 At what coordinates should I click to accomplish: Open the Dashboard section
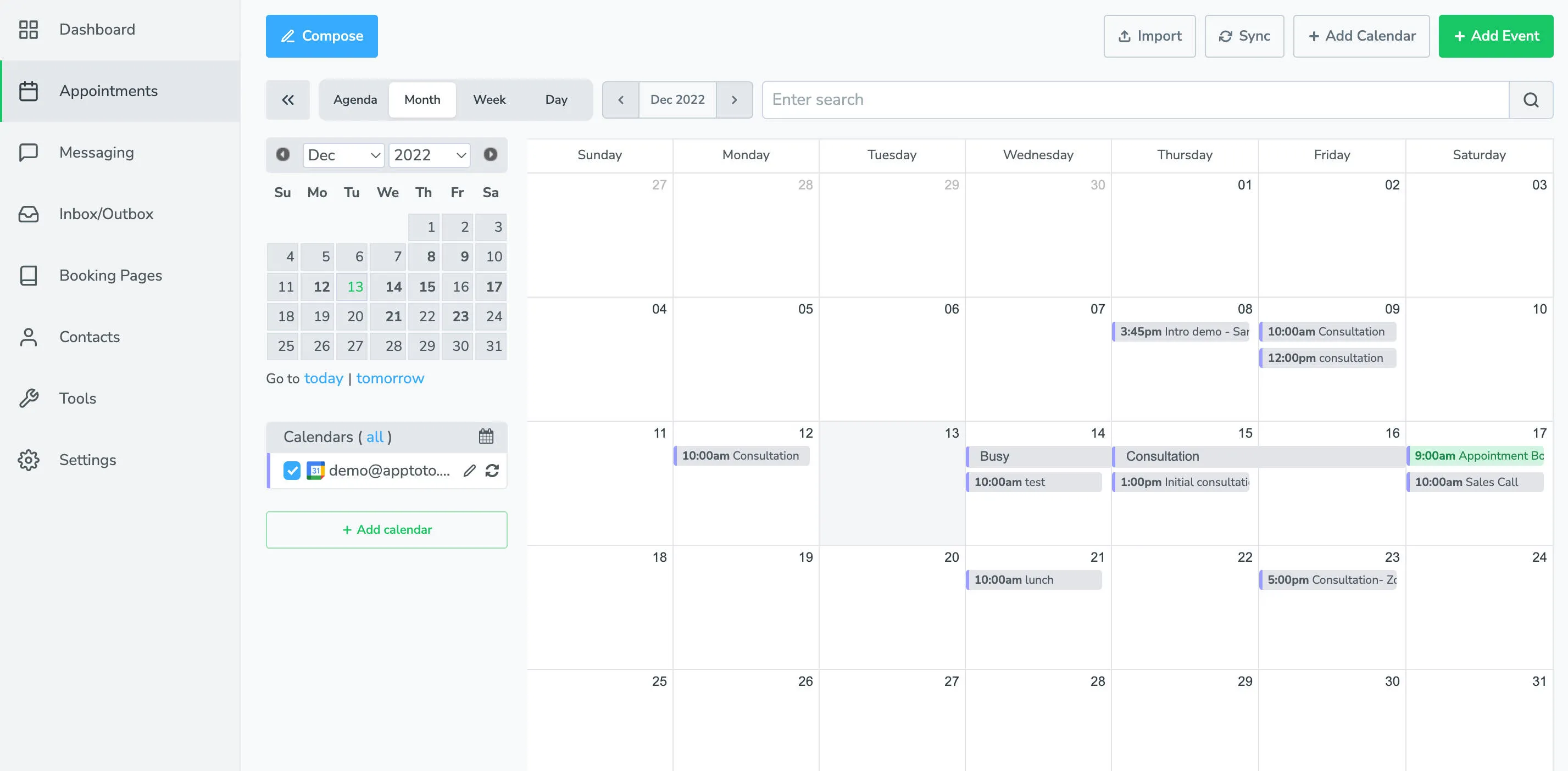click(97, 29)
